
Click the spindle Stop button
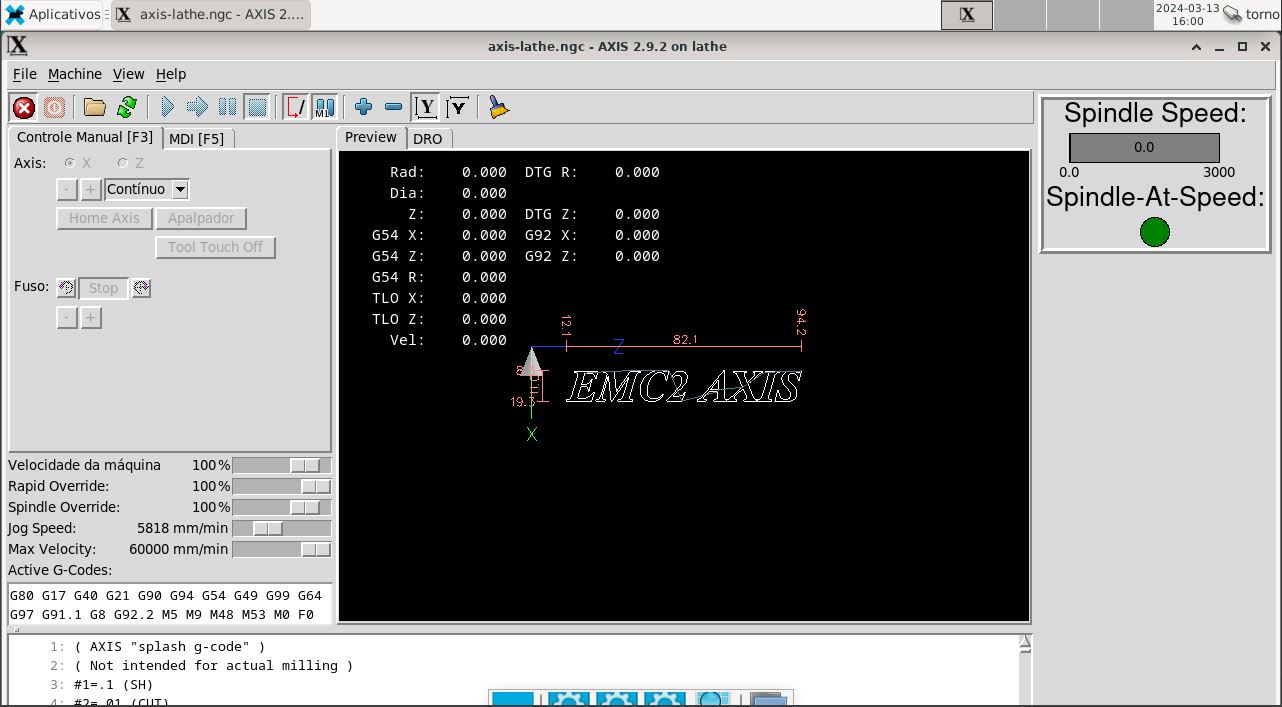pyautogui.click(x=104, y=288)
